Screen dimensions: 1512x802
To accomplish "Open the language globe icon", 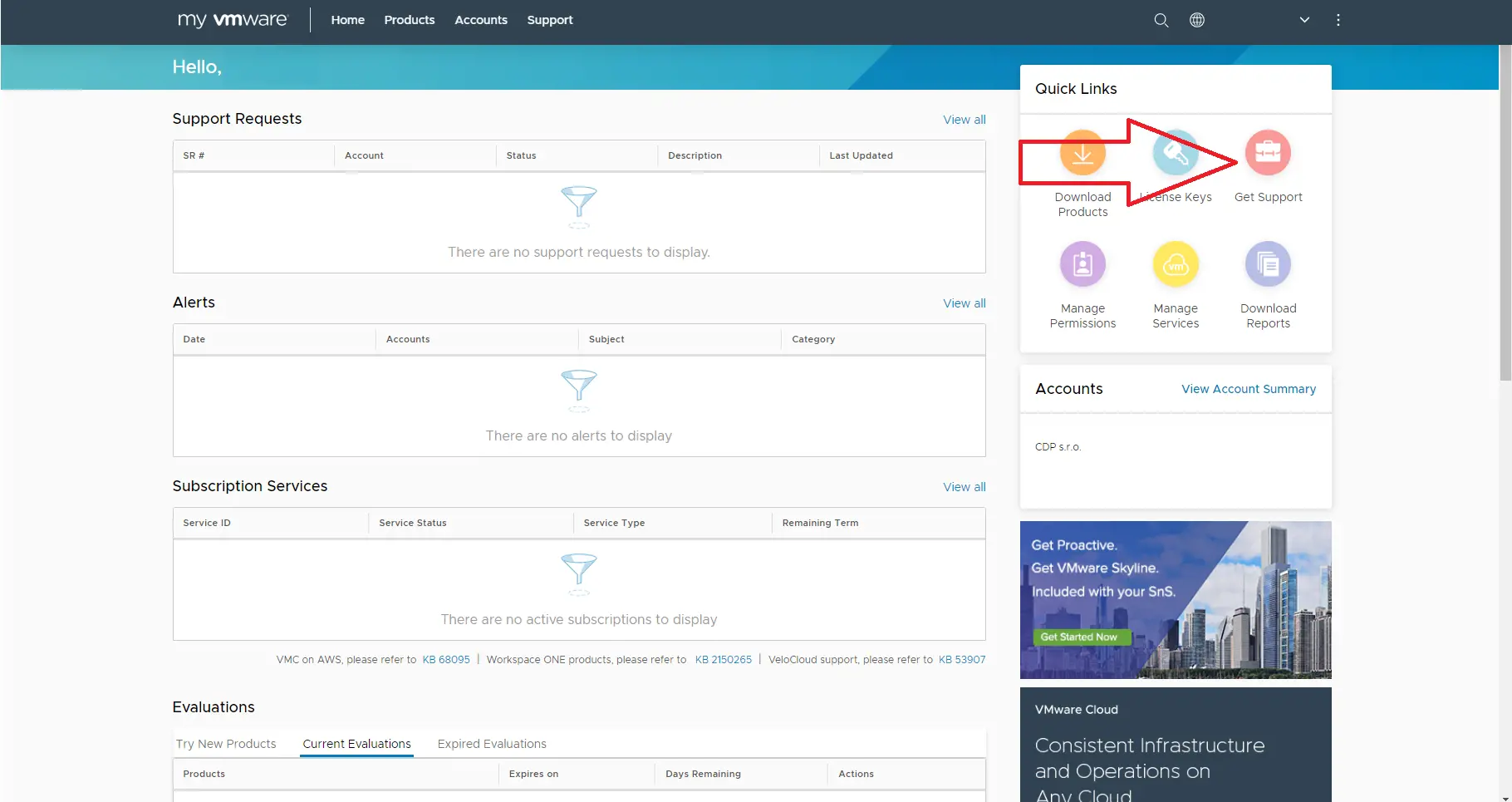I will [x=1197, y=20].
